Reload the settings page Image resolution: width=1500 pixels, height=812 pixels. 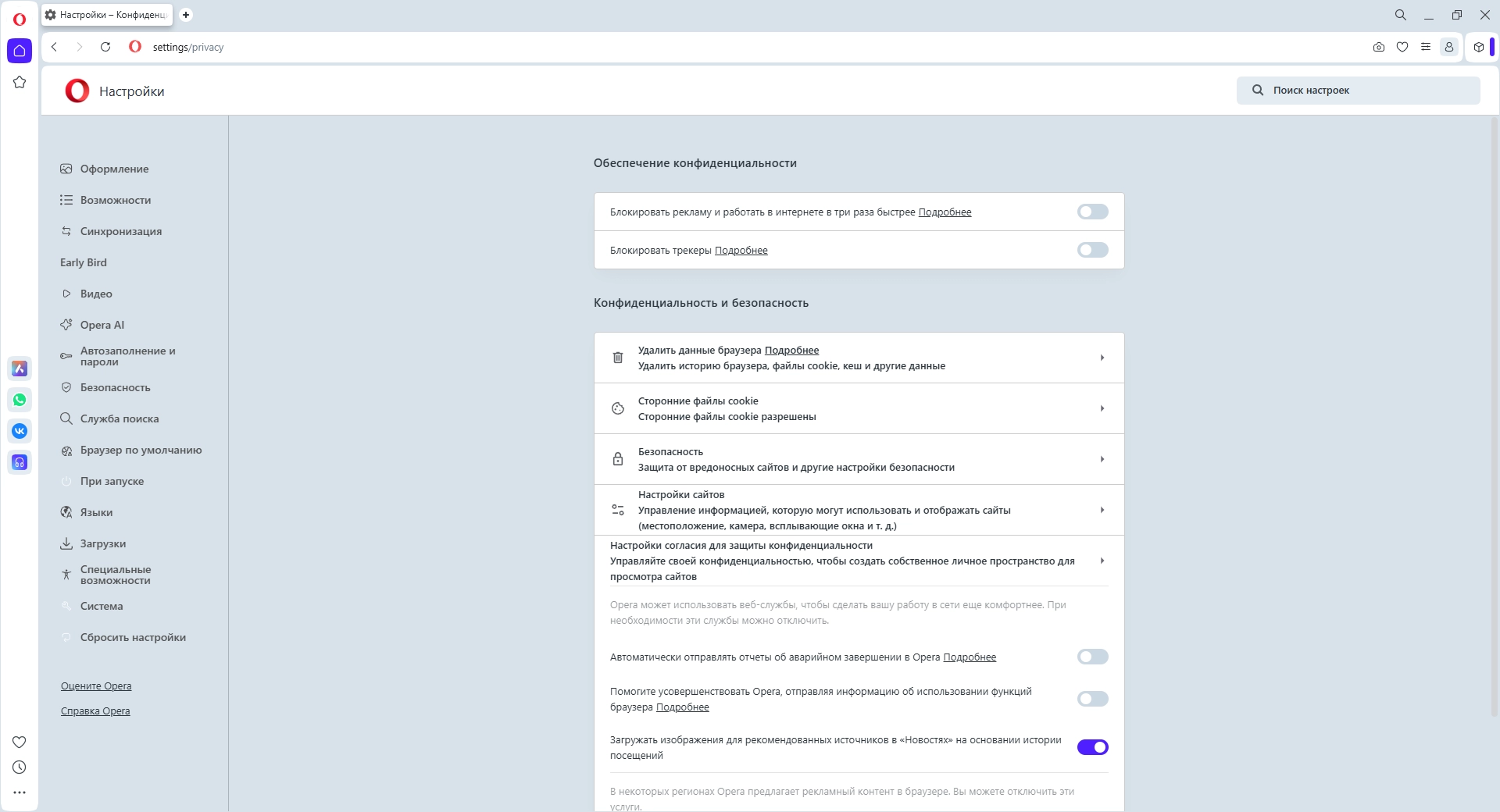(105, 47)
